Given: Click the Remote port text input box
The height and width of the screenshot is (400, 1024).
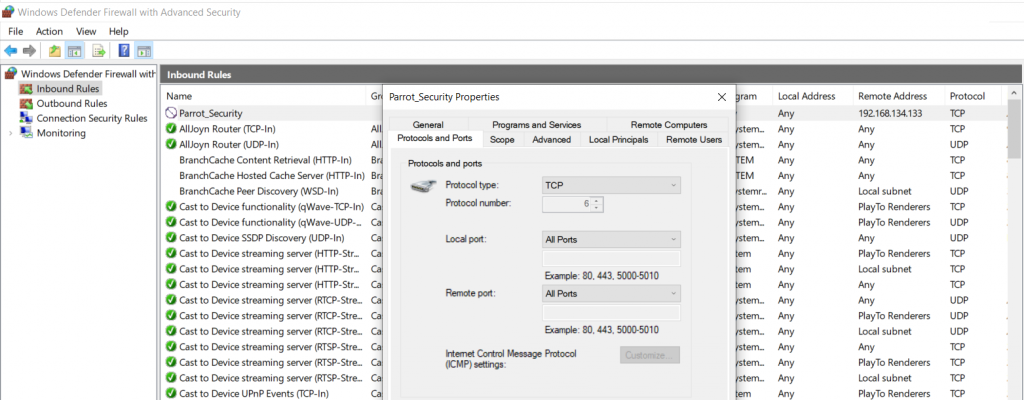Looking at the screenshot, I should point(611,313).
